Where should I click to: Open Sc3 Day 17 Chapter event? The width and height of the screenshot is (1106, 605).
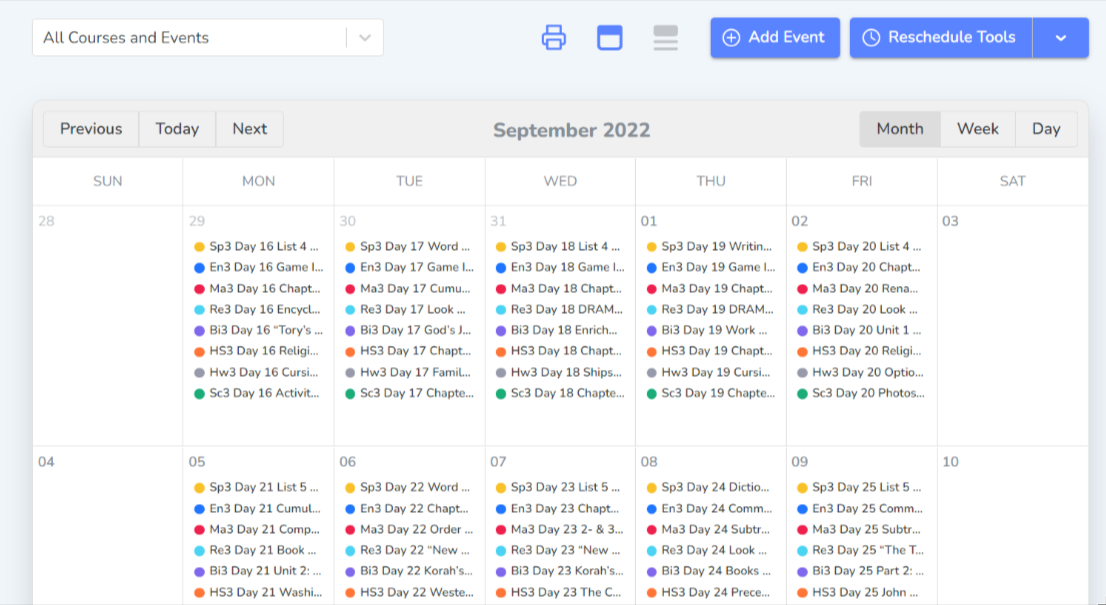[x=408, y=393]
